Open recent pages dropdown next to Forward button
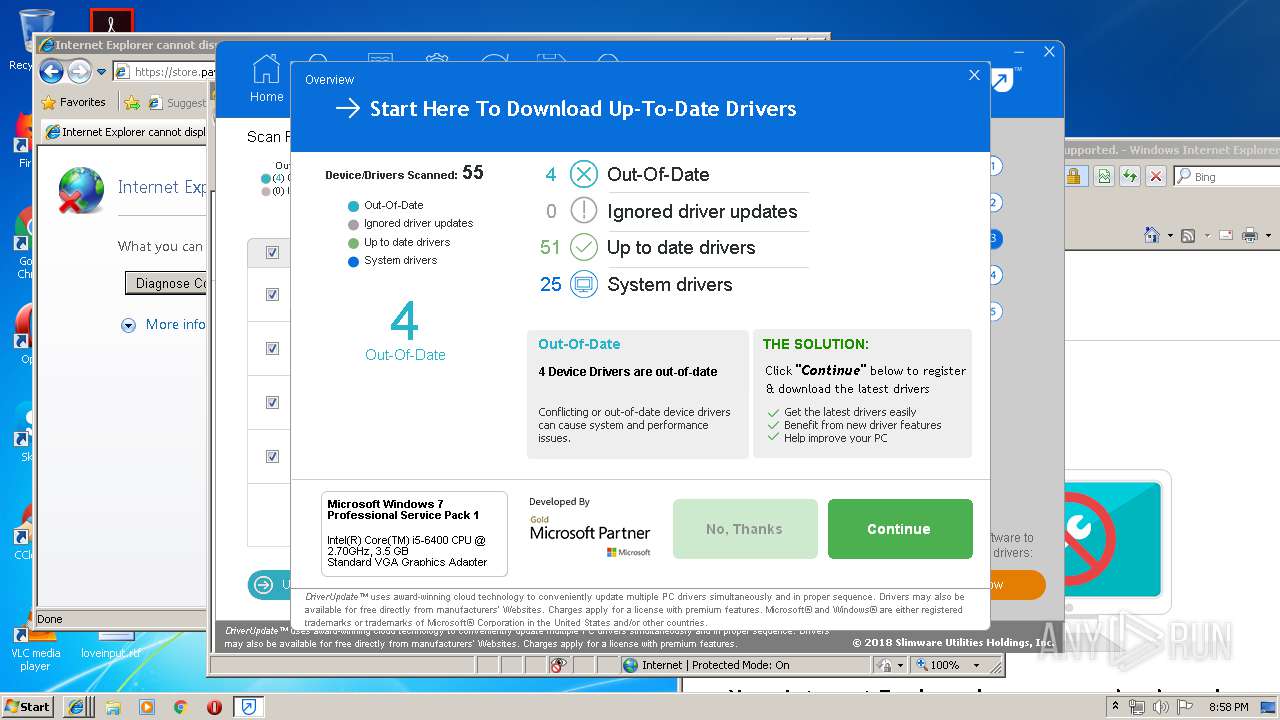1280x720 pixels. (101, 72)
